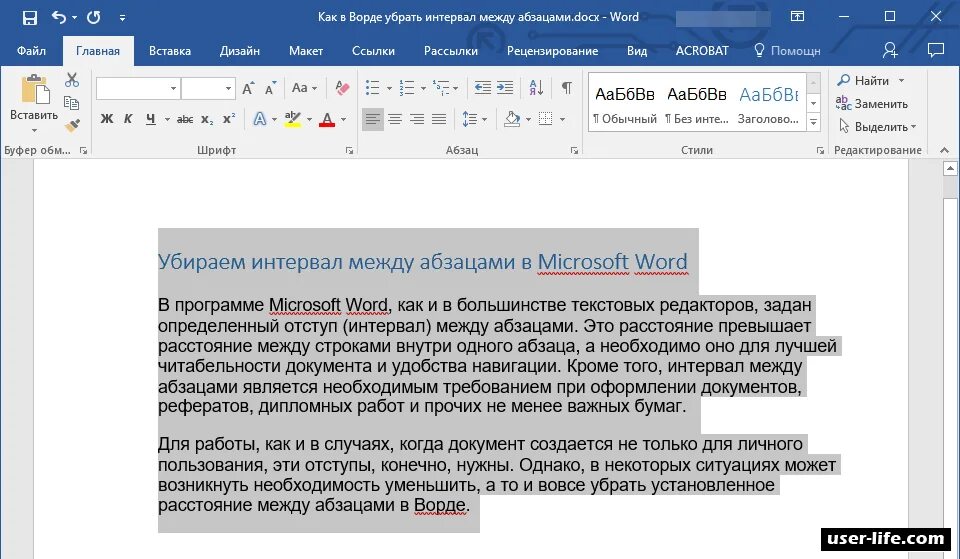Increase font size with the large A
The image size is (960, 559).
248,88
